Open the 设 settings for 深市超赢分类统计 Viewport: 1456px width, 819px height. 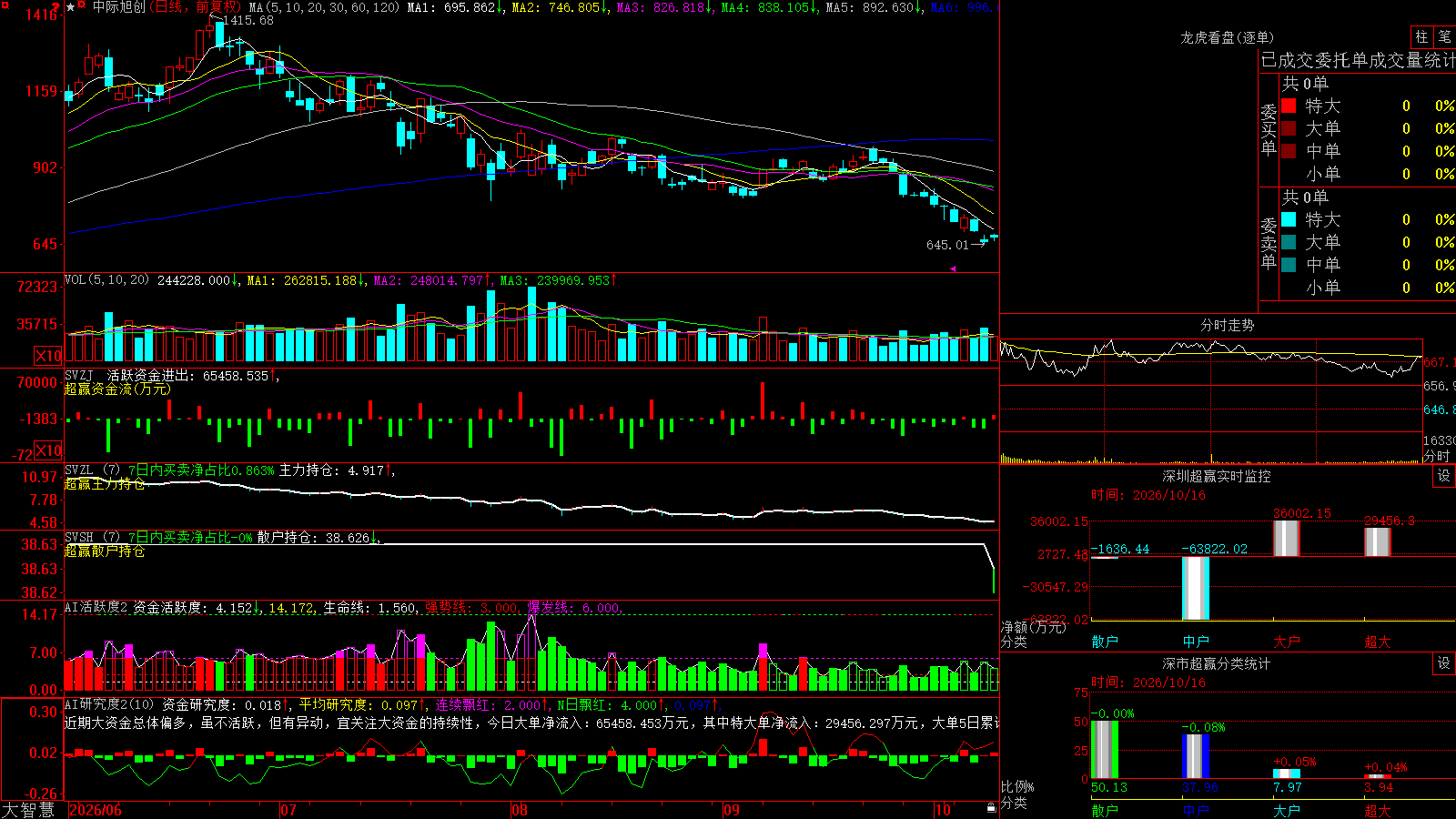tap(1444, 663)
